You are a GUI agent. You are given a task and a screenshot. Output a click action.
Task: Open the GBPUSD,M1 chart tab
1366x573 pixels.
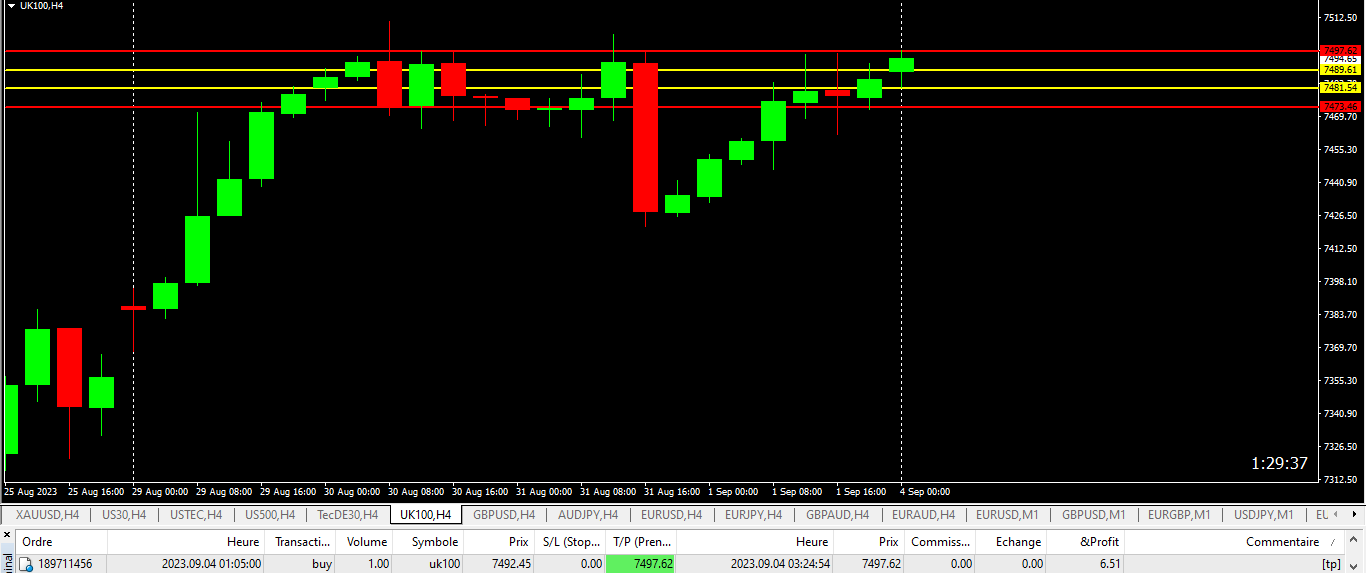pos(1093,515)
